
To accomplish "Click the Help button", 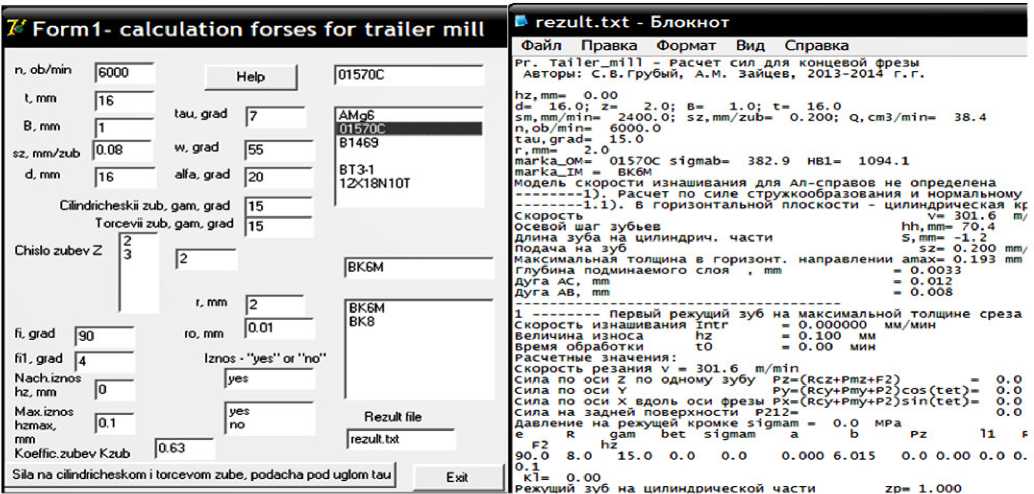I will (251, 77).
